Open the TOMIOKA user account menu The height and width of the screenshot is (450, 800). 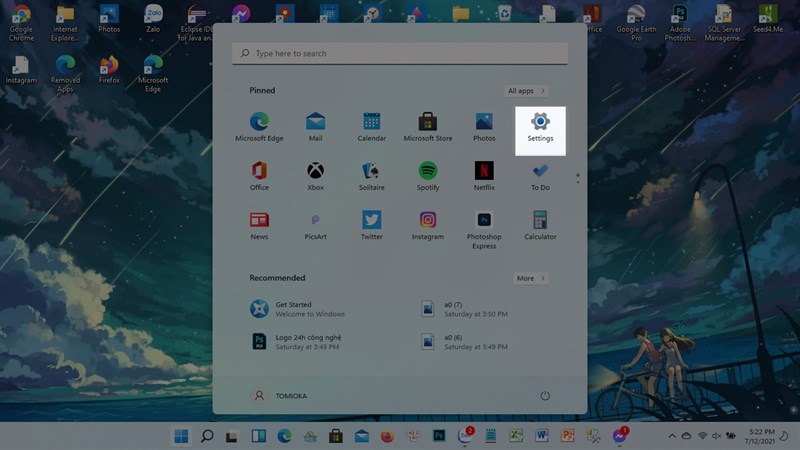point(279,395)
